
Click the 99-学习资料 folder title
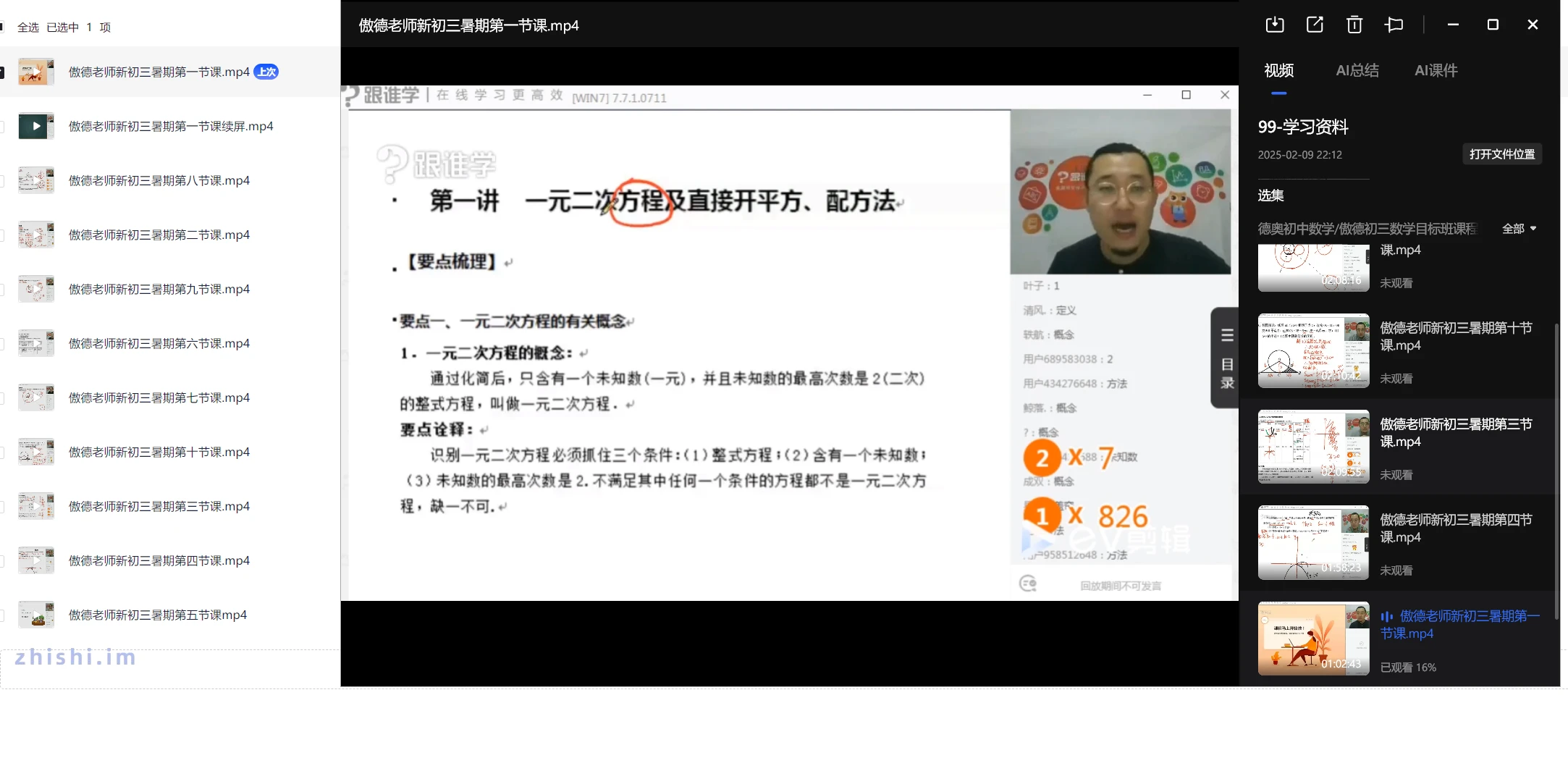point(1303,127)
